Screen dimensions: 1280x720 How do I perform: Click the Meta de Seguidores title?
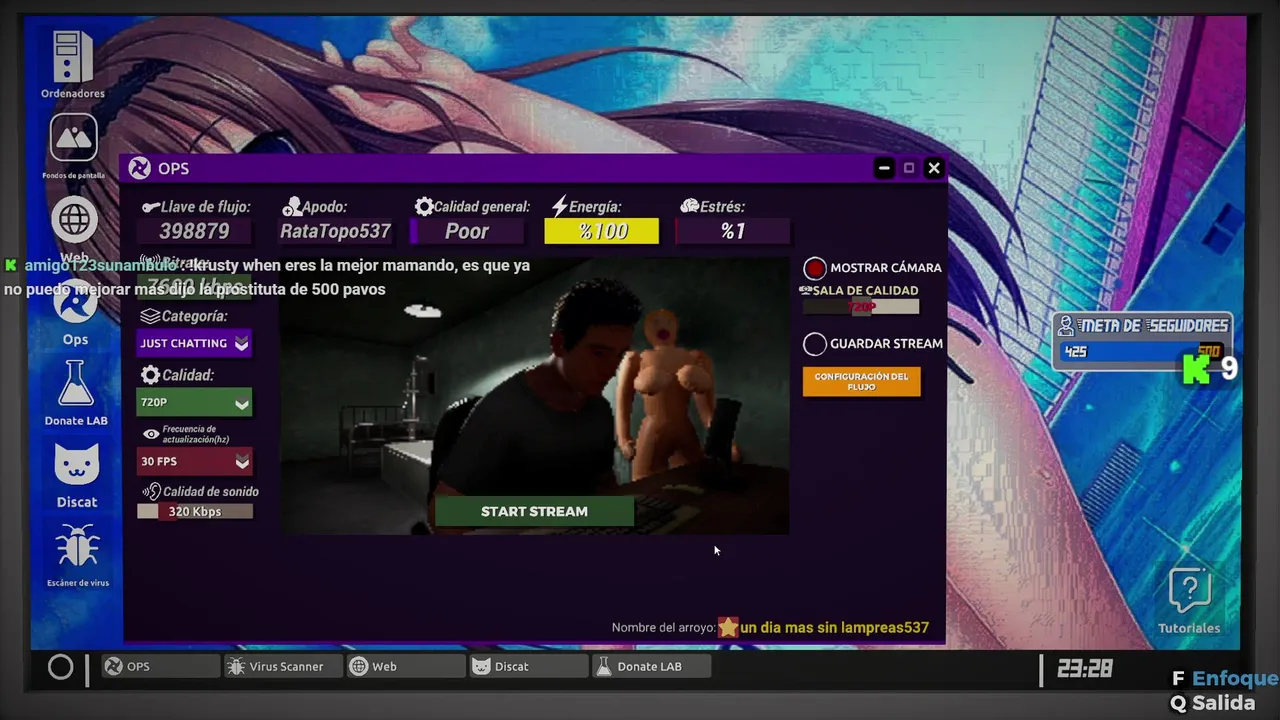click(1153, 326)
